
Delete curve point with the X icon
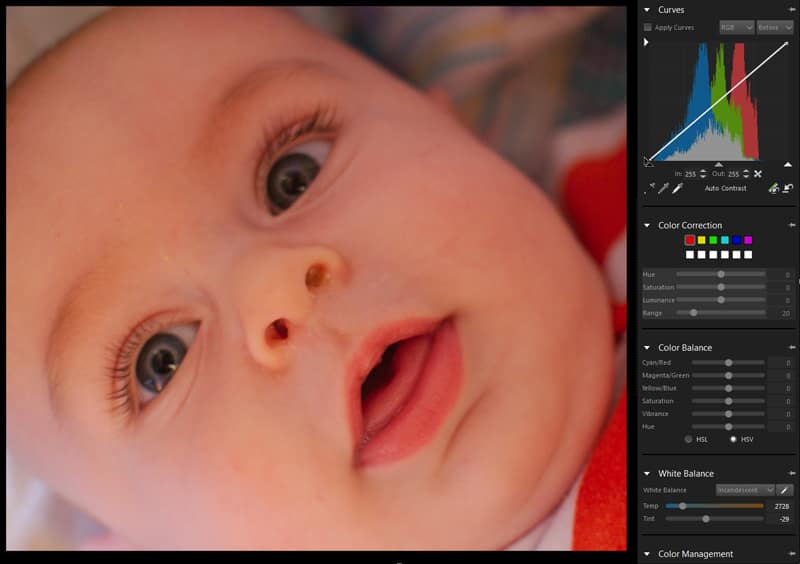click(758, 174)
